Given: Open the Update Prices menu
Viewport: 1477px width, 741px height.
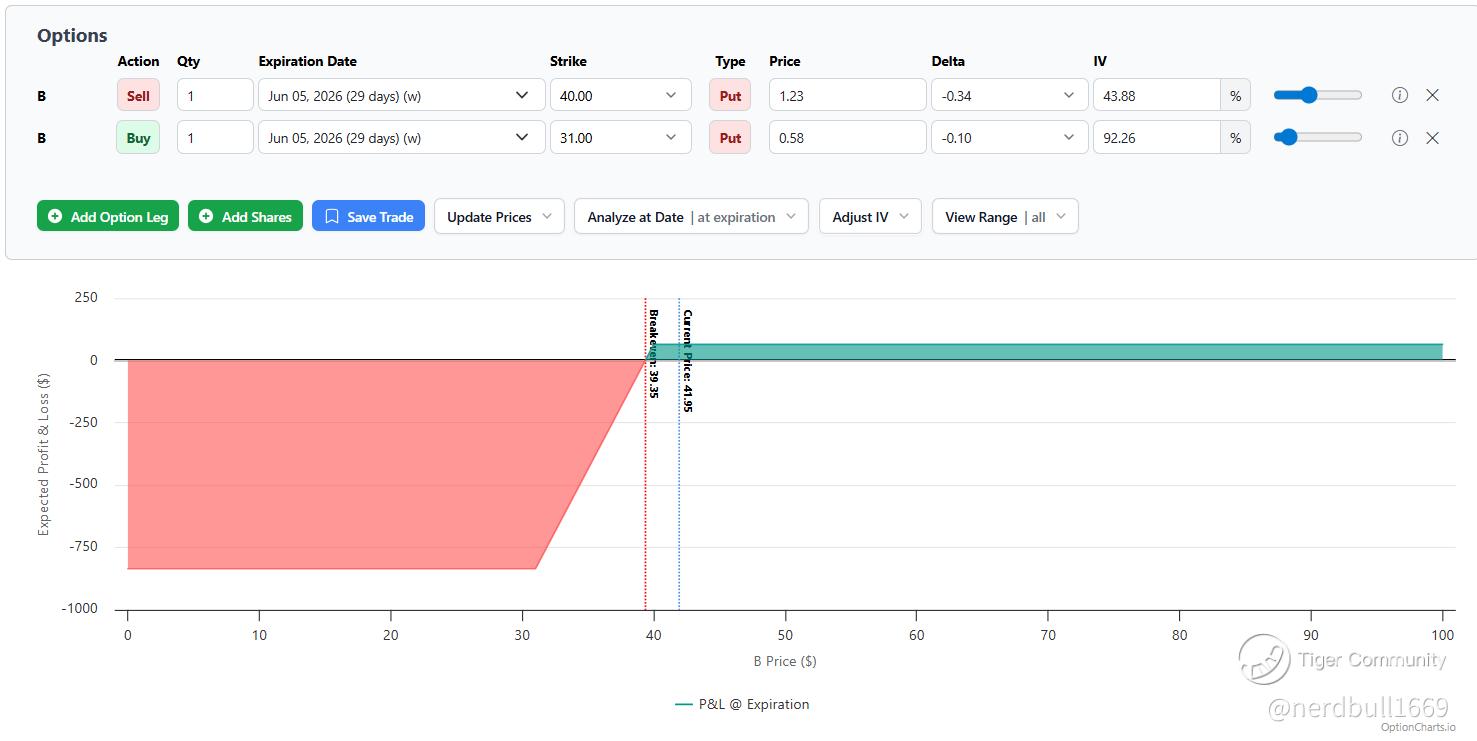Looking at the screenshot, I should click(499, 216).
